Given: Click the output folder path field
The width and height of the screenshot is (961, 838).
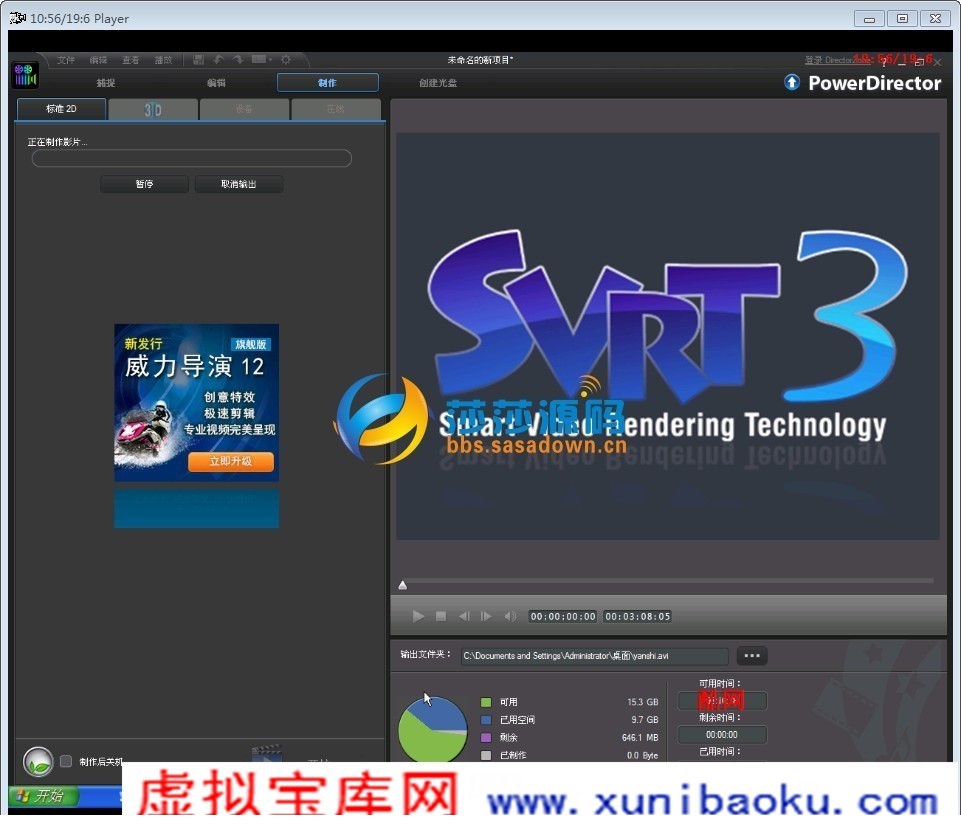Looking at the screenshot, I should coord(594,656).
